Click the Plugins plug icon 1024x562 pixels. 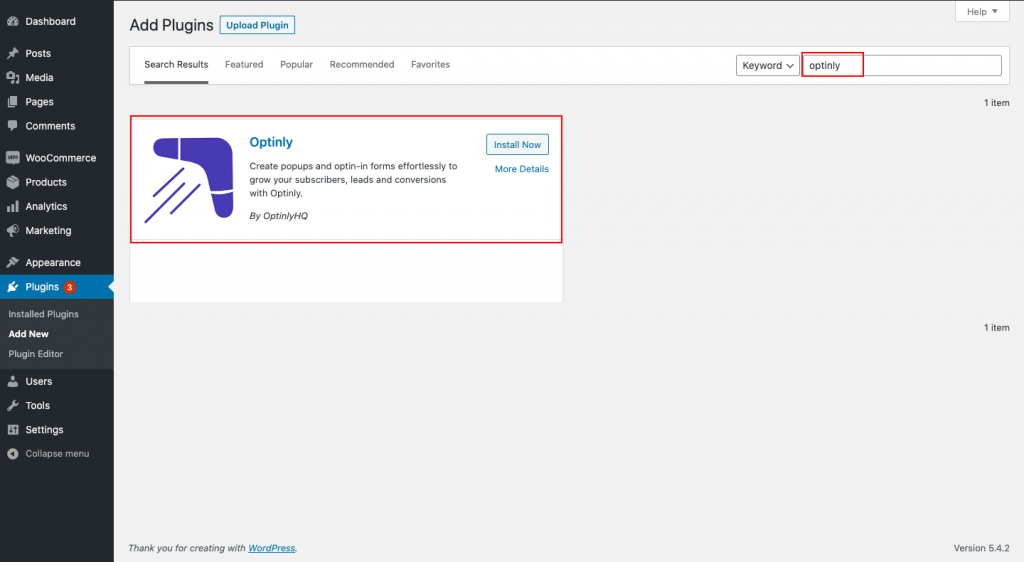(12, 287)
